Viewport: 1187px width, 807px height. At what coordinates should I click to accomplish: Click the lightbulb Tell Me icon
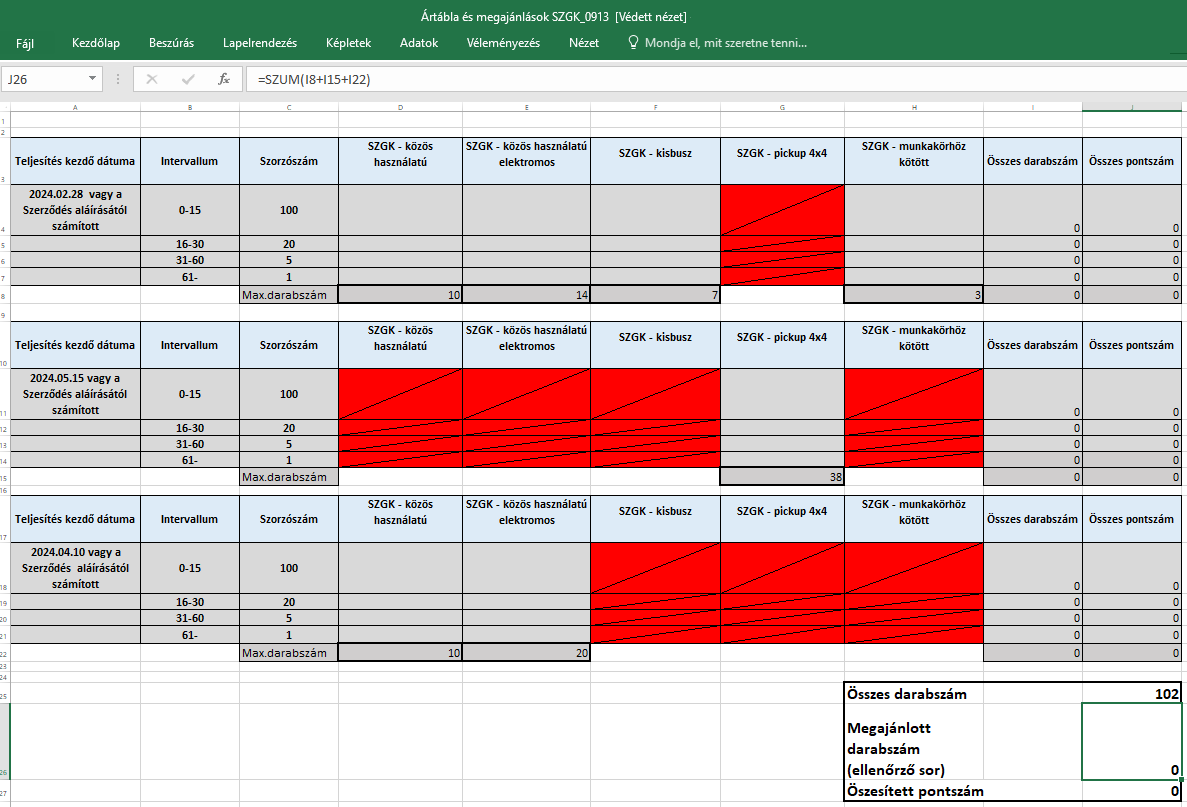(632, 43)
